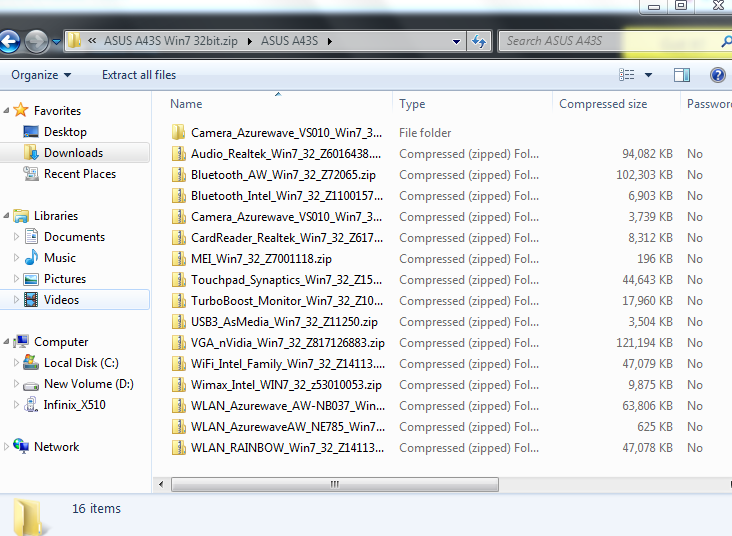Click the horizontal scrollbar thumb

click(335, 484)
